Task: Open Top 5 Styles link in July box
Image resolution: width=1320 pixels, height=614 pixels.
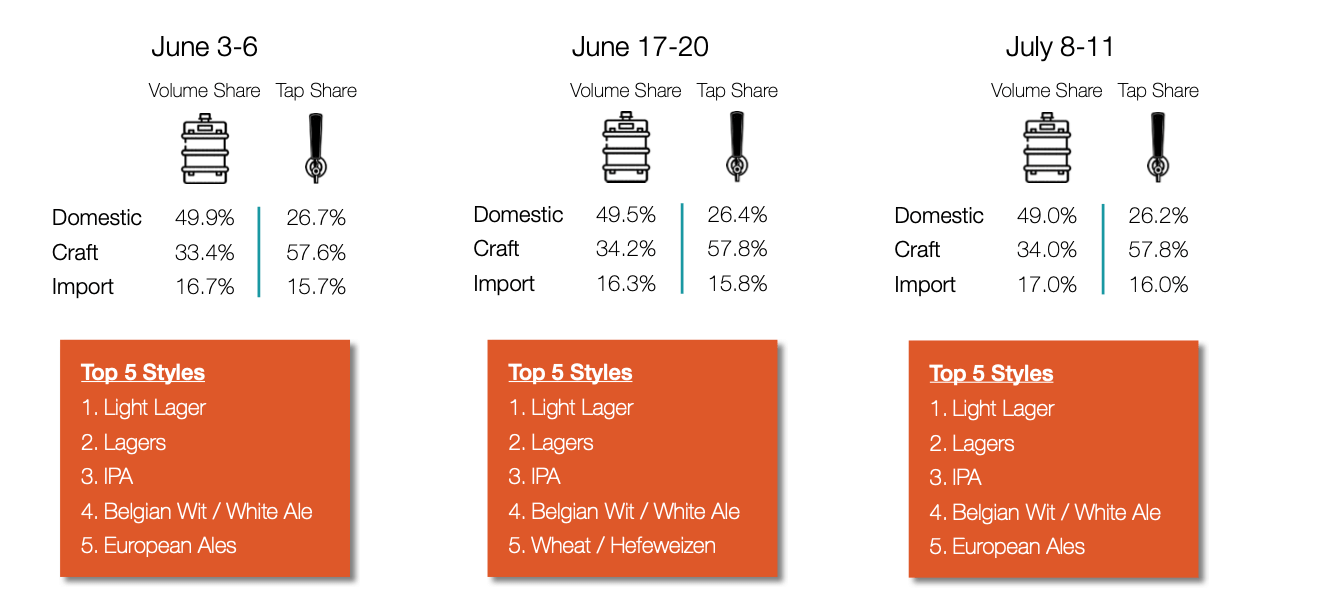Action: pos(991,374)
